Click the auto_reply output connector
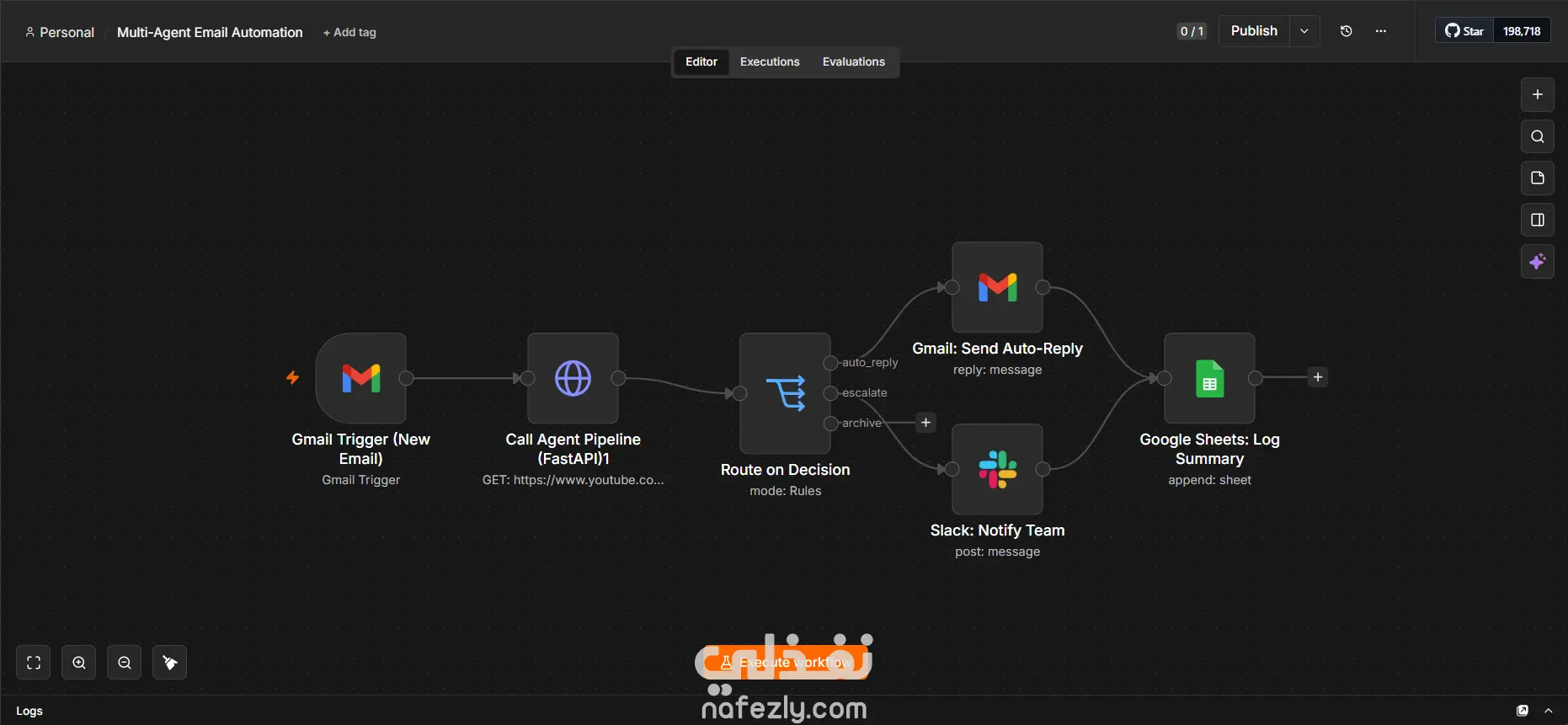Screen dimensions: 1568x725 [830, 363]
